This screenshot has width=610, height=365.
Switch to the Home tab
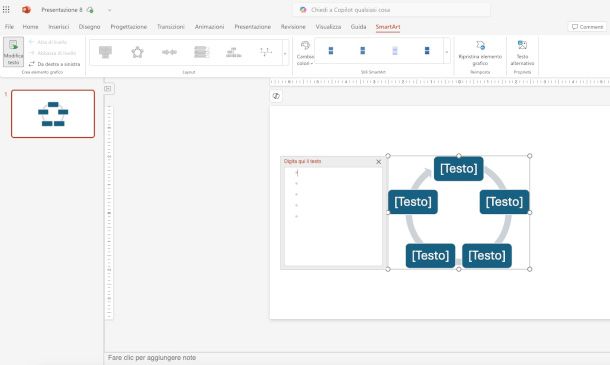tap(30, 27)
